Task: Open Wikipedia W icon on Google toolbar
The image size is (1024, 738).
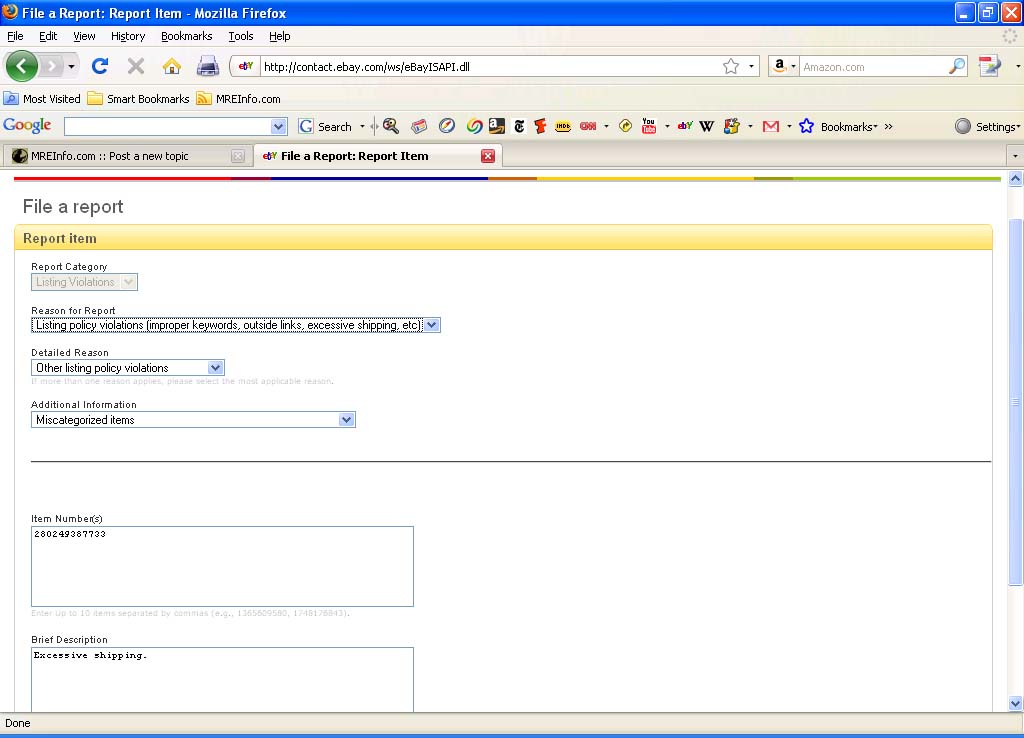Action: click(707, 126)
